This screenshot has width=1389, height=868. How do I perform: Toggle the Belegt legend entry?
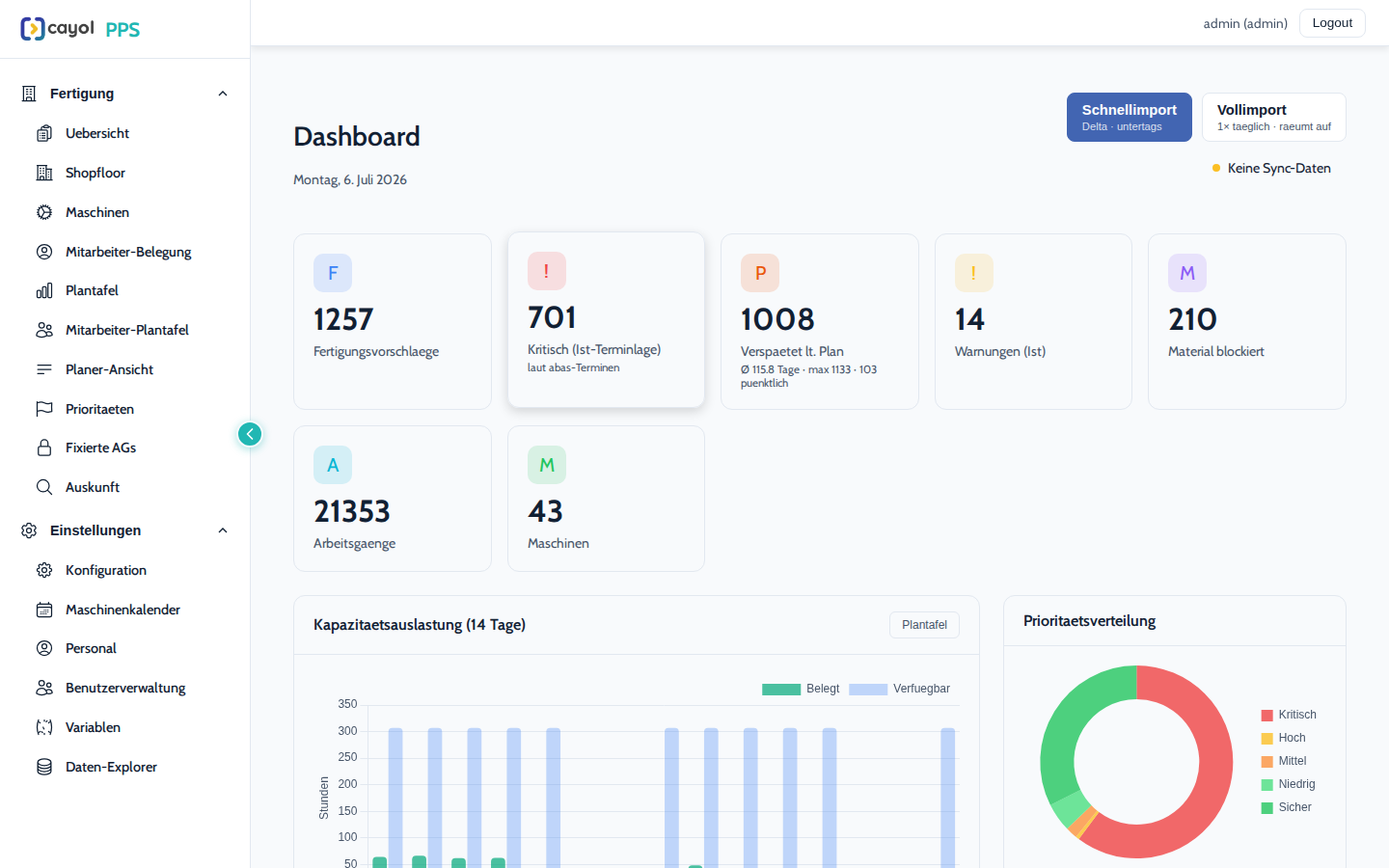pyautogui.click(x=801, y=689)
